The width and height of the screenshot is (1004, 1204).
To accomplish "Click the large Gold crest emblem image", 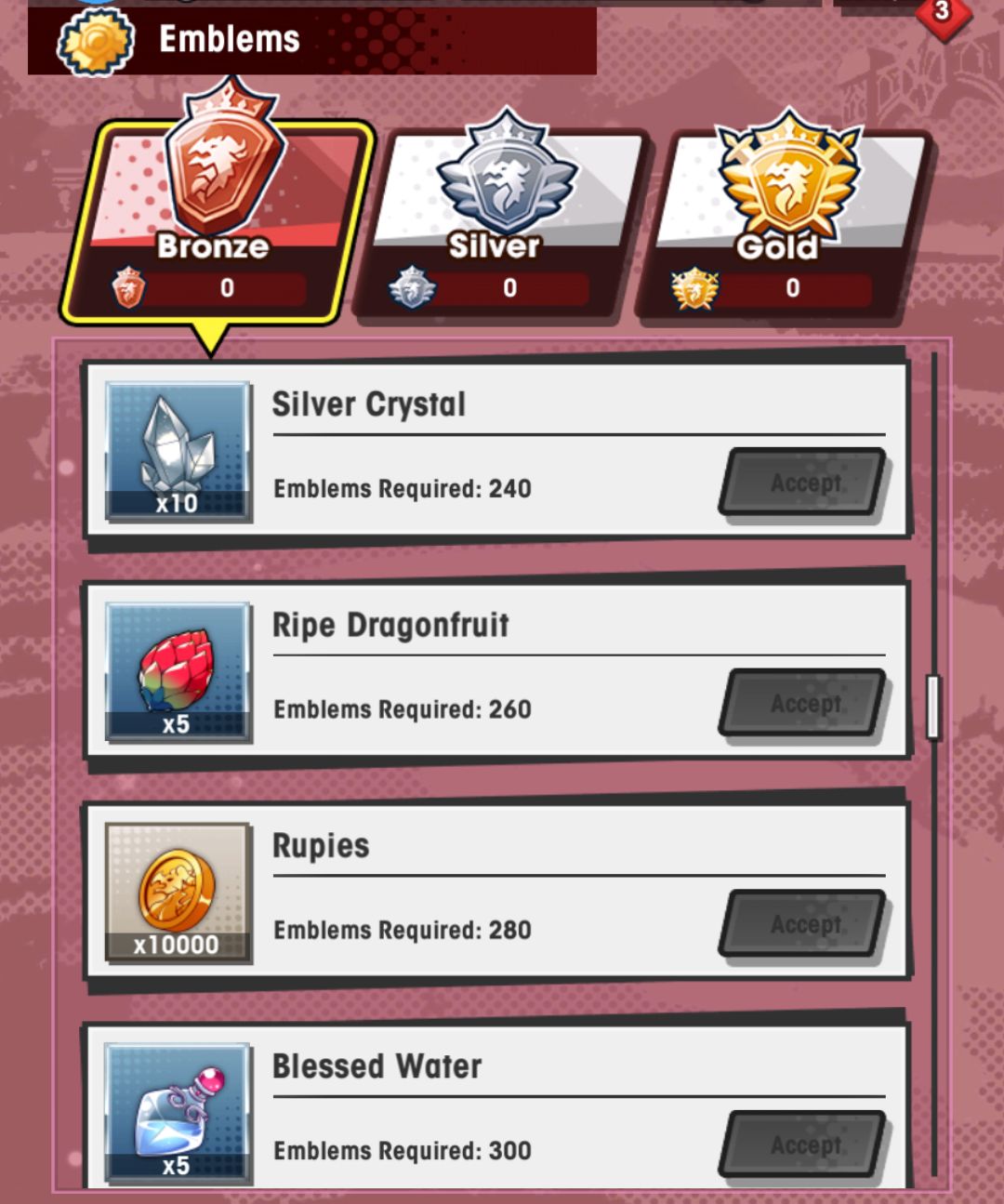I will coord(788,177).
